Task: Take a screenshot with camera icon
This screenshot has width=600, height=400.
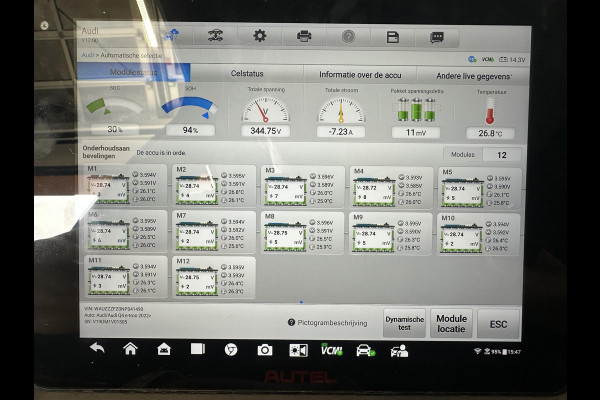Action: 264,350
